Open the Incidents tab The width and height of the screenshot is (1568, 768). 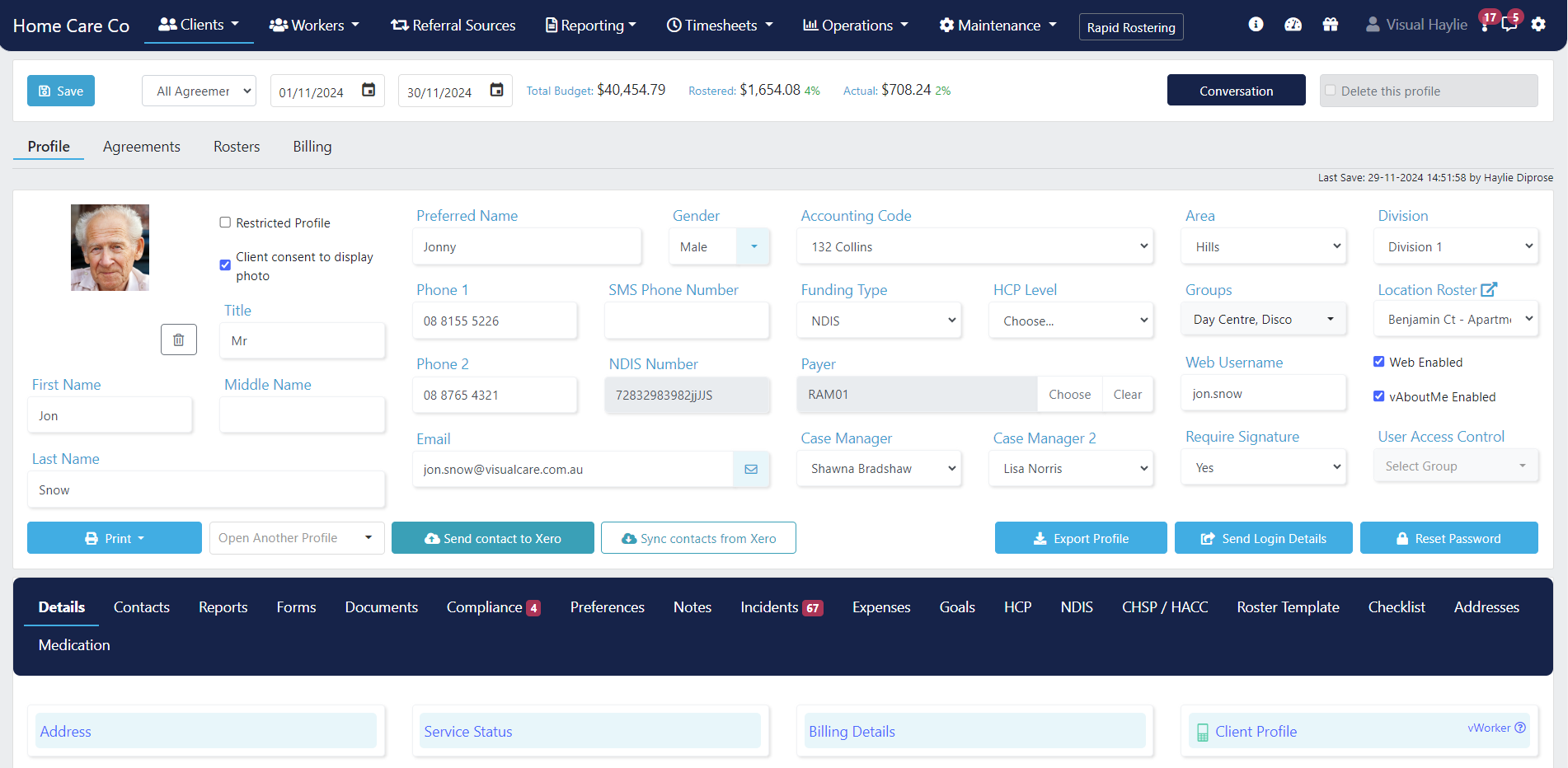(782, 607)
